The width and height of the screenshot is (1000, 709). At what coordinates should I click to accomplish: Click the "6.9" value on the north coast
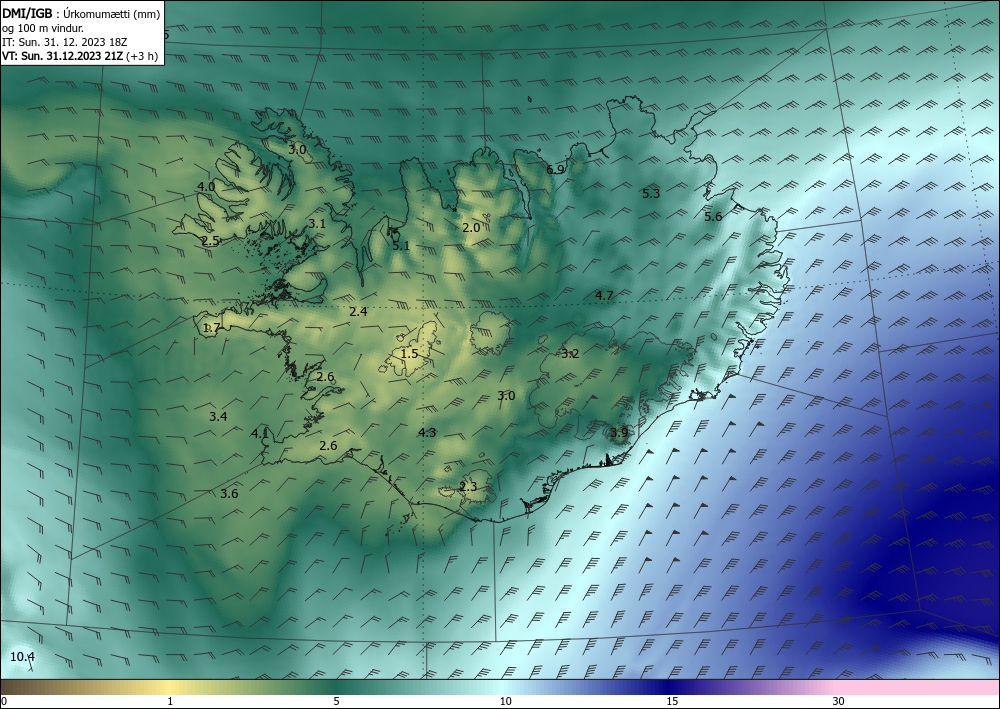click(555, 170)
